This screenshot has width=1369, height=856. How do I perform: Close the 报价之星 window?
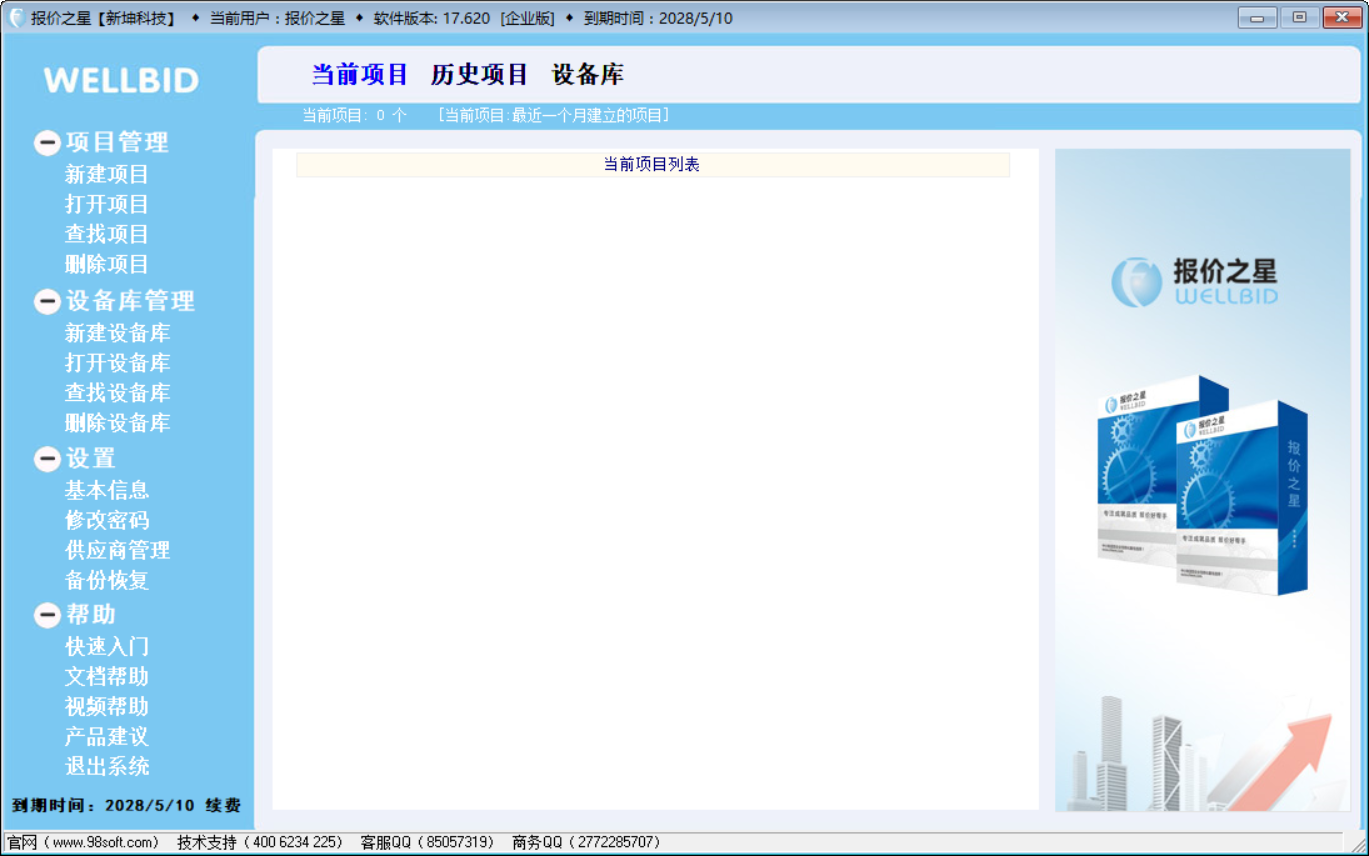[x=1342, y=17]
